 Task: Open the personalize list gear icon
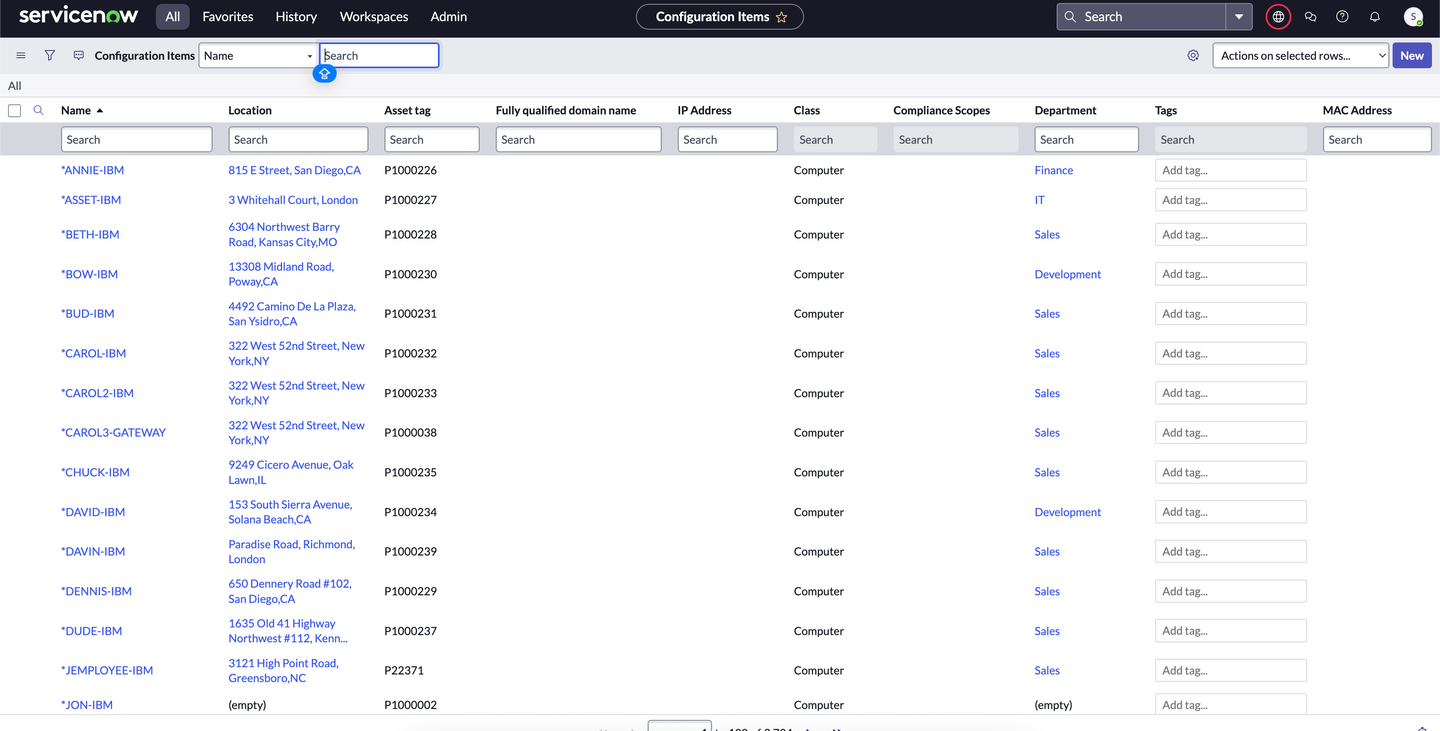1193,56
